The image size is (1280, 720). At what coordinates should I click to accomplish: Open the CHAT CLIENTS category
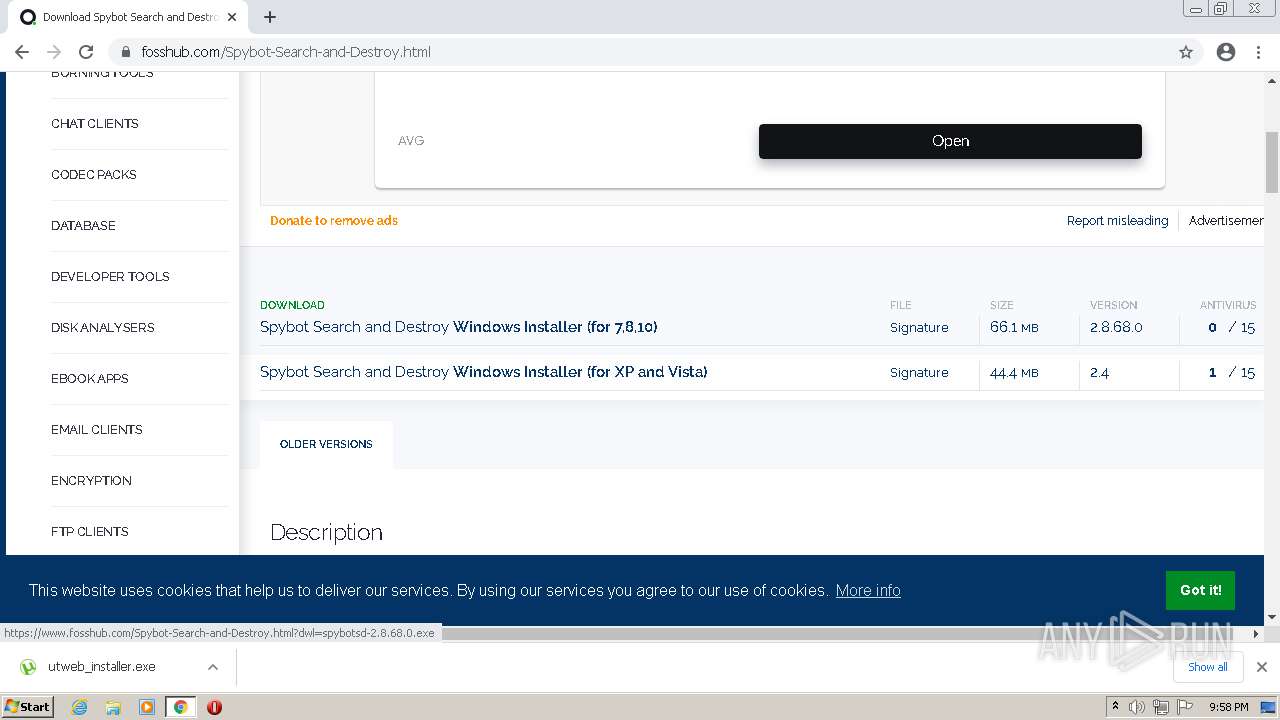click(x=95, y=124)
